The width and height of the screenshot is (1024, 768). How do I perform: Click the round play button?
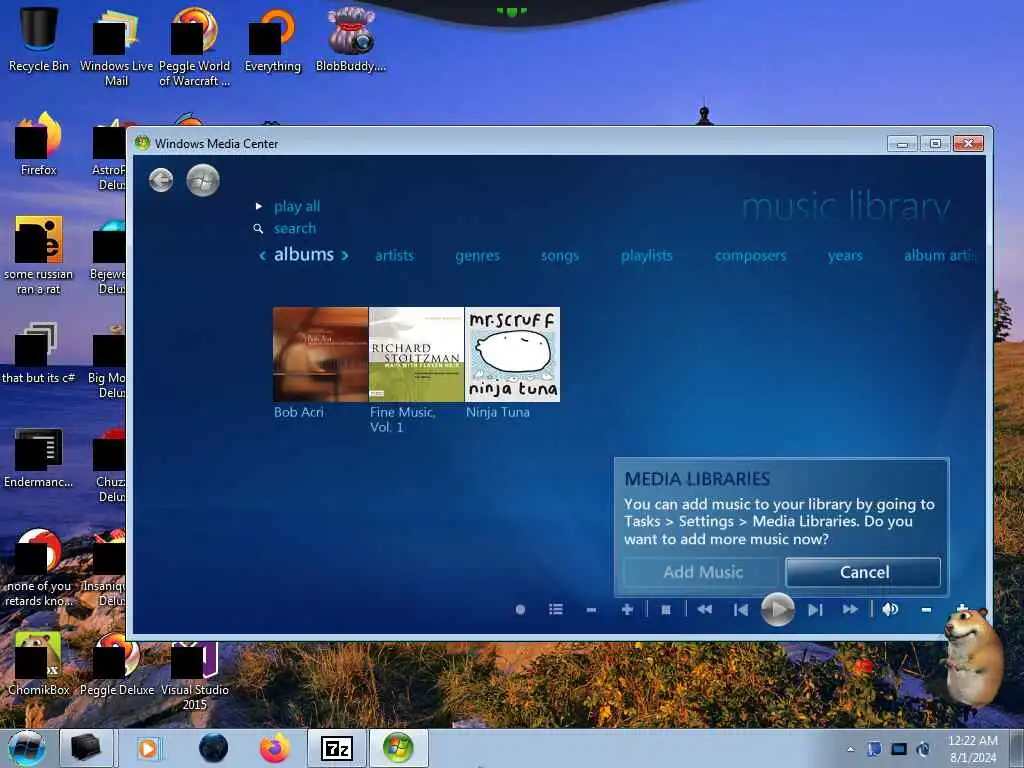point(778,610)
